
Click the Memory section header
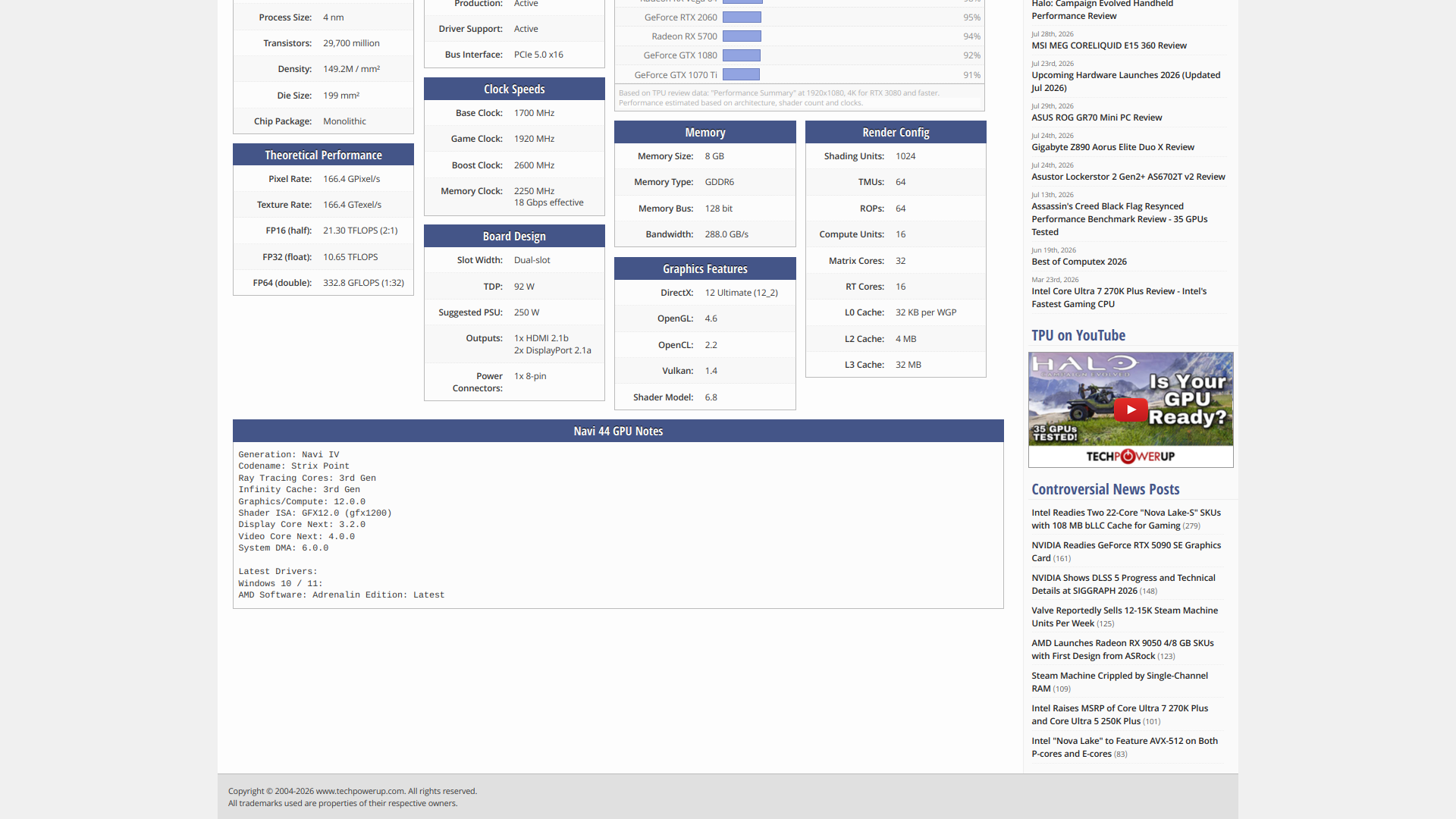tap(705, 132)
